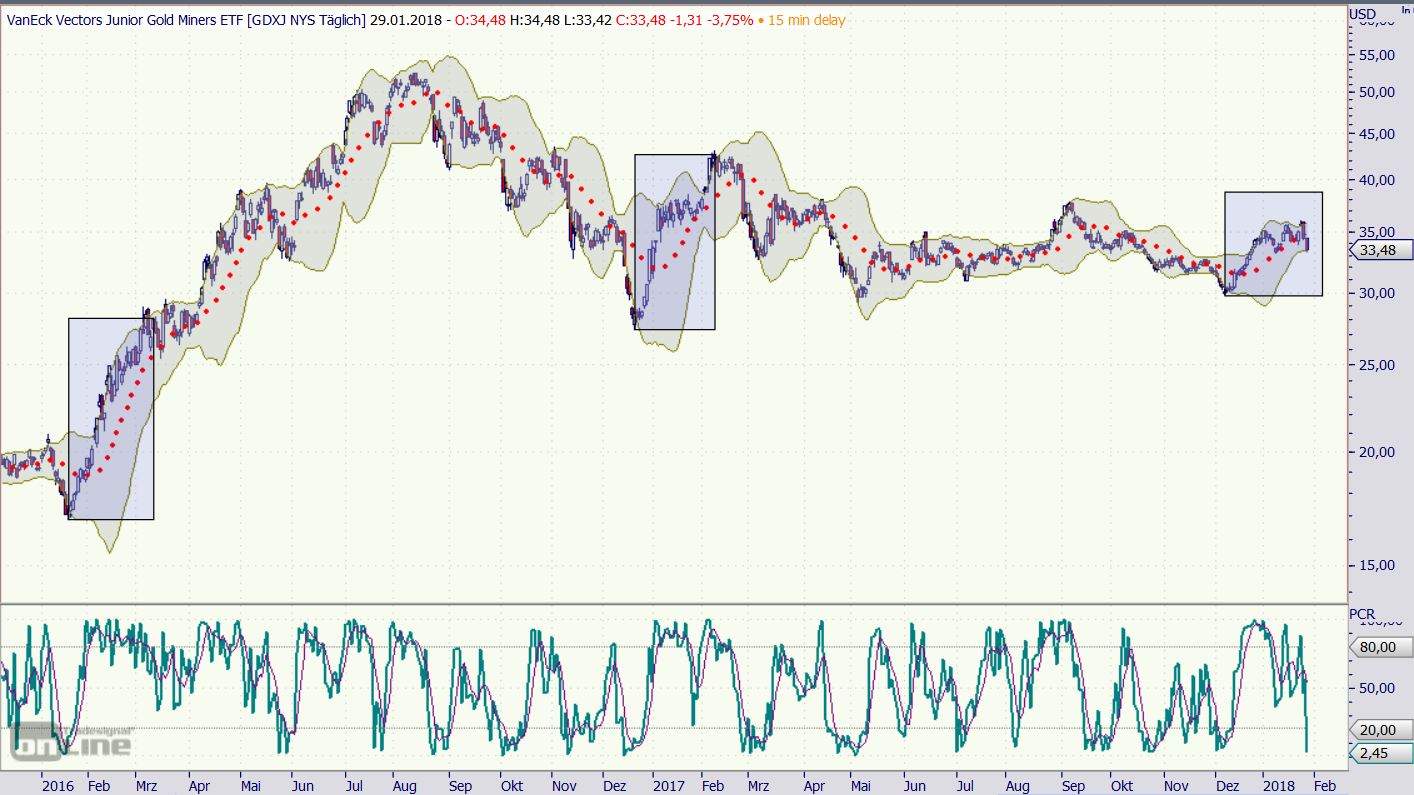Select the date 29.01.2018 in the header
Image resolution: width=1414 pixels, height=795 pixels.
405,20
